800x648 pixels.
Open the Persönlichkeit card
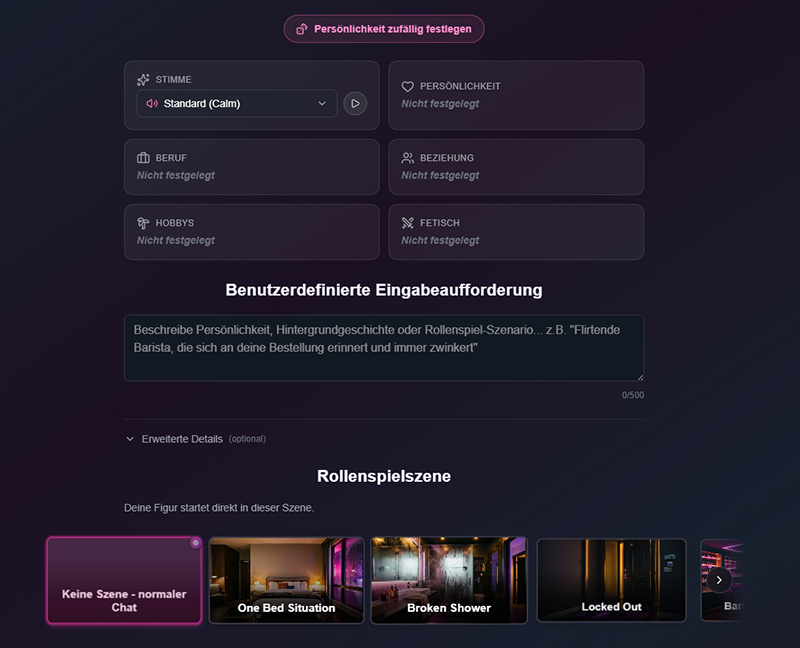(516, 95)
